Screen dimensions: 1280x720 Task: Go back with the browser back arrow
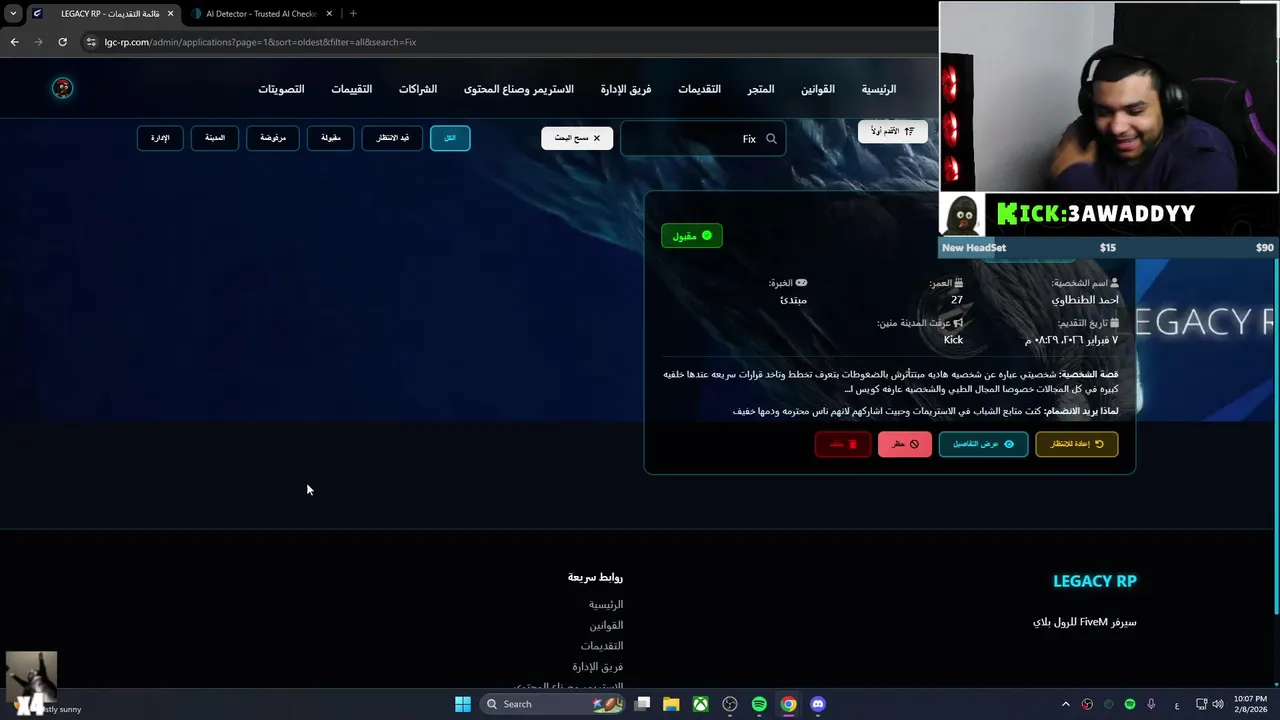[x=14, y=42]
